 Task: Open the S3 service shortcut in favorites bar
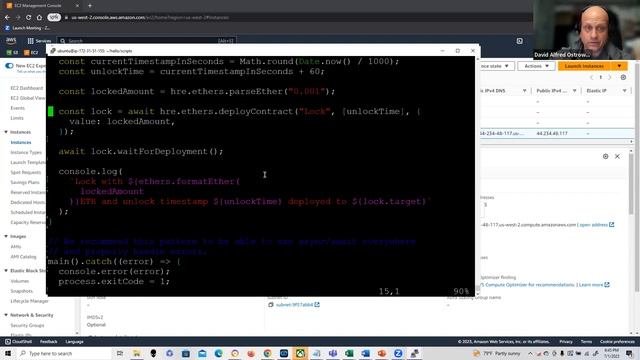[x=12, y=52]
